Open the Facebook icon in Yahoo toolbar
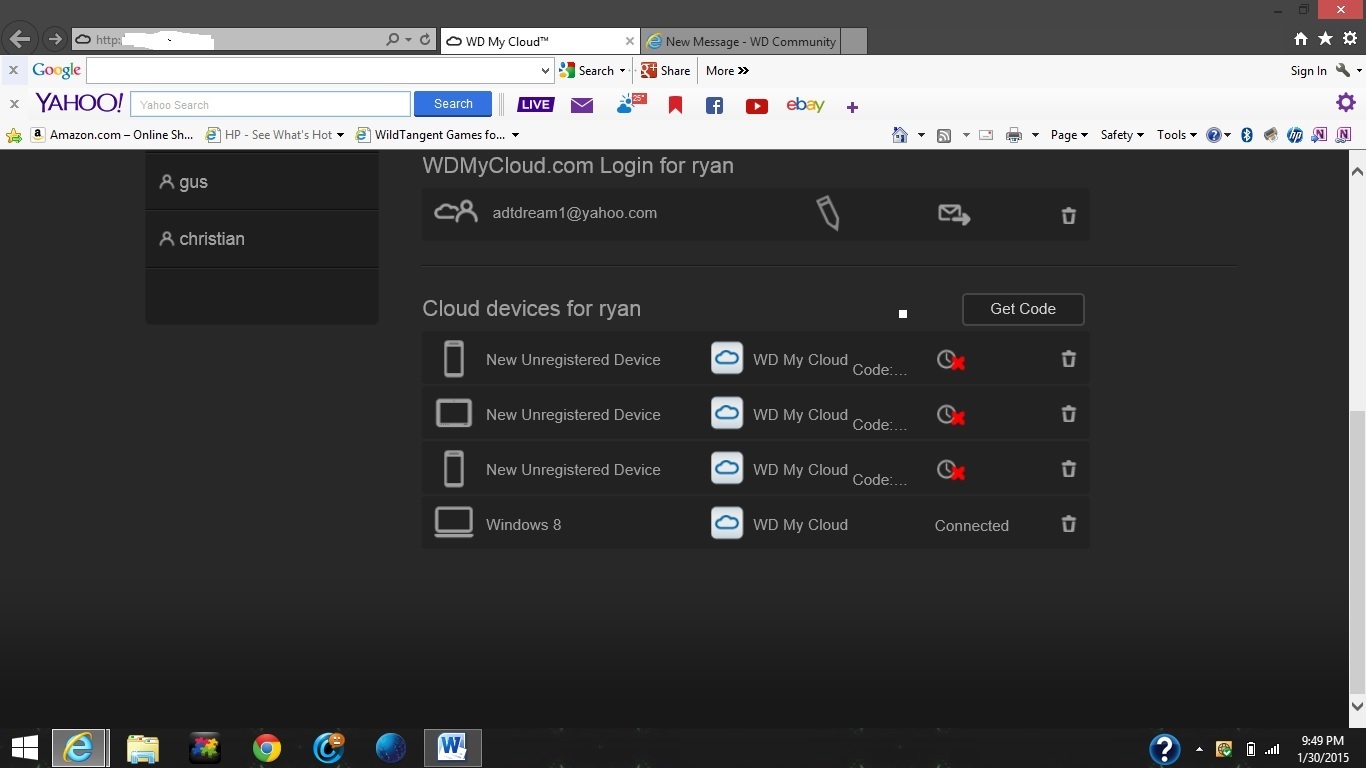Image resolution: width=1366 pixels, height=768 pixels. click(x=714, y=106)
